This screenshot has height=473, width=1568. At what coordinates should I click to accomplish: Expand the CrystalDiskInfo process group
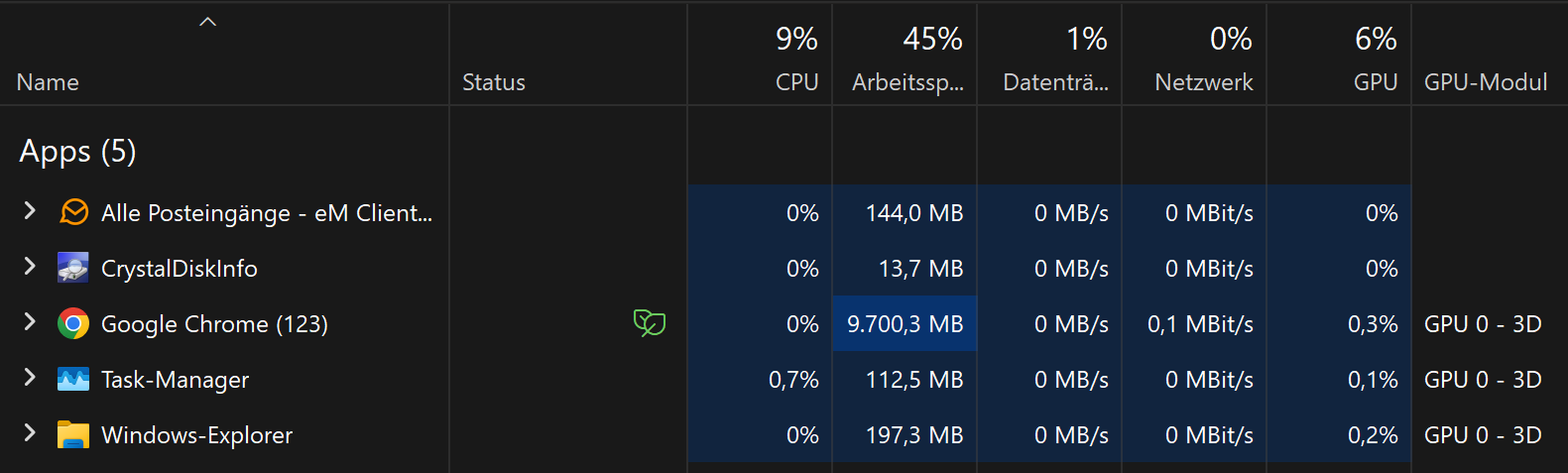[x=30, y=266]
